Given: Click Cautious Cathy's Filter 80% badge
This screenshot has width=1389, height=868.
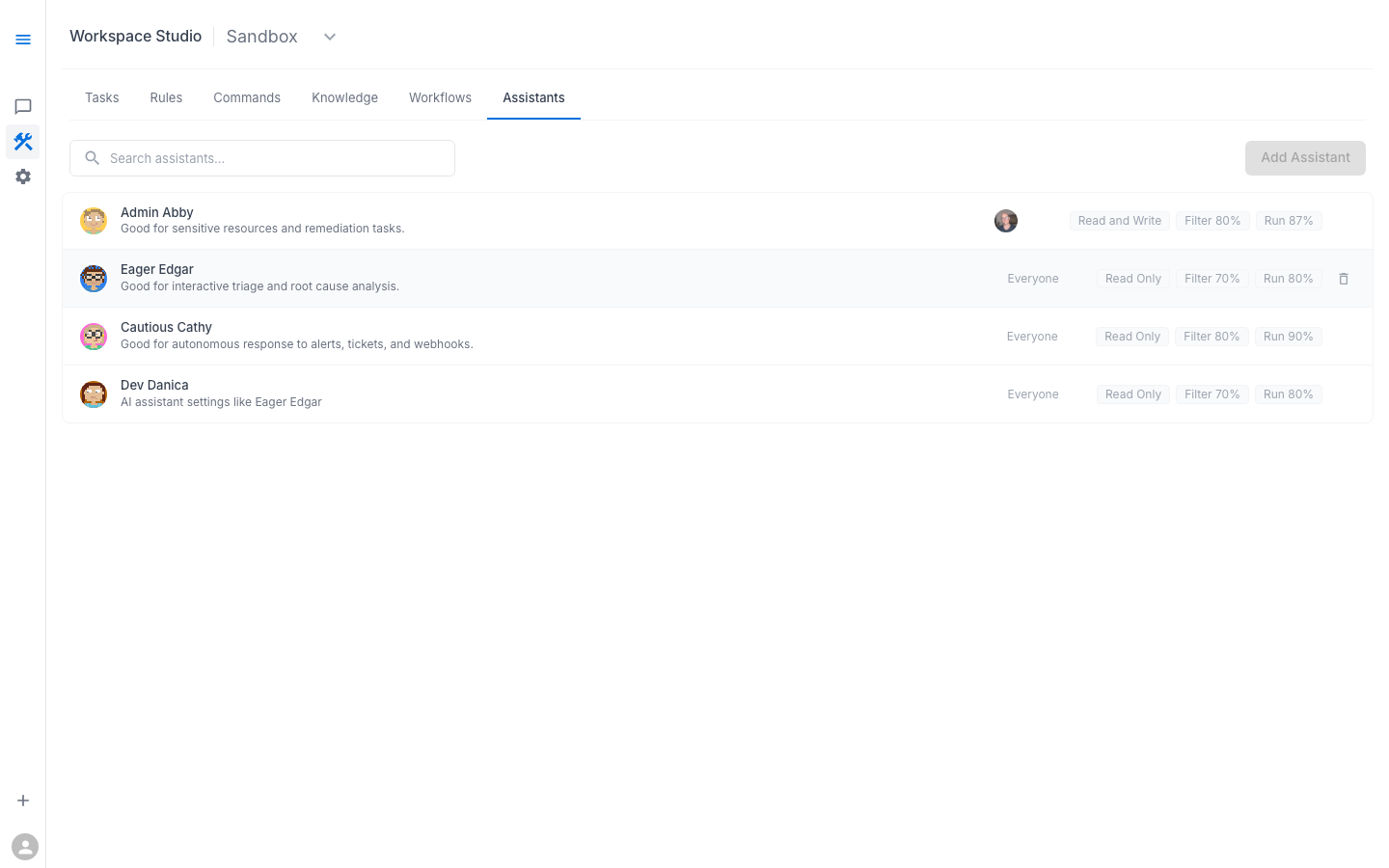Looking at the screenshot, I should point(1212,337).
